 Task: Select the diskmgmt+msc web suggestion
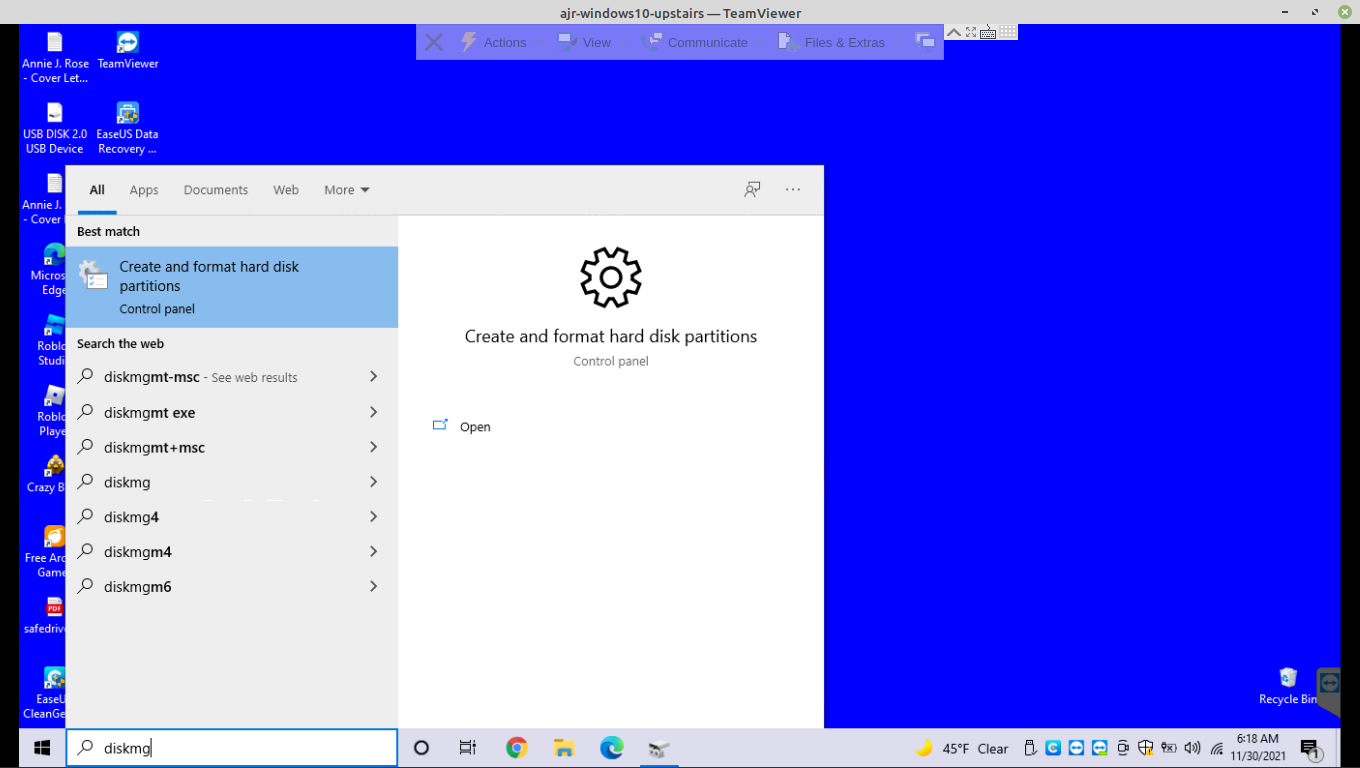point(154,447)
